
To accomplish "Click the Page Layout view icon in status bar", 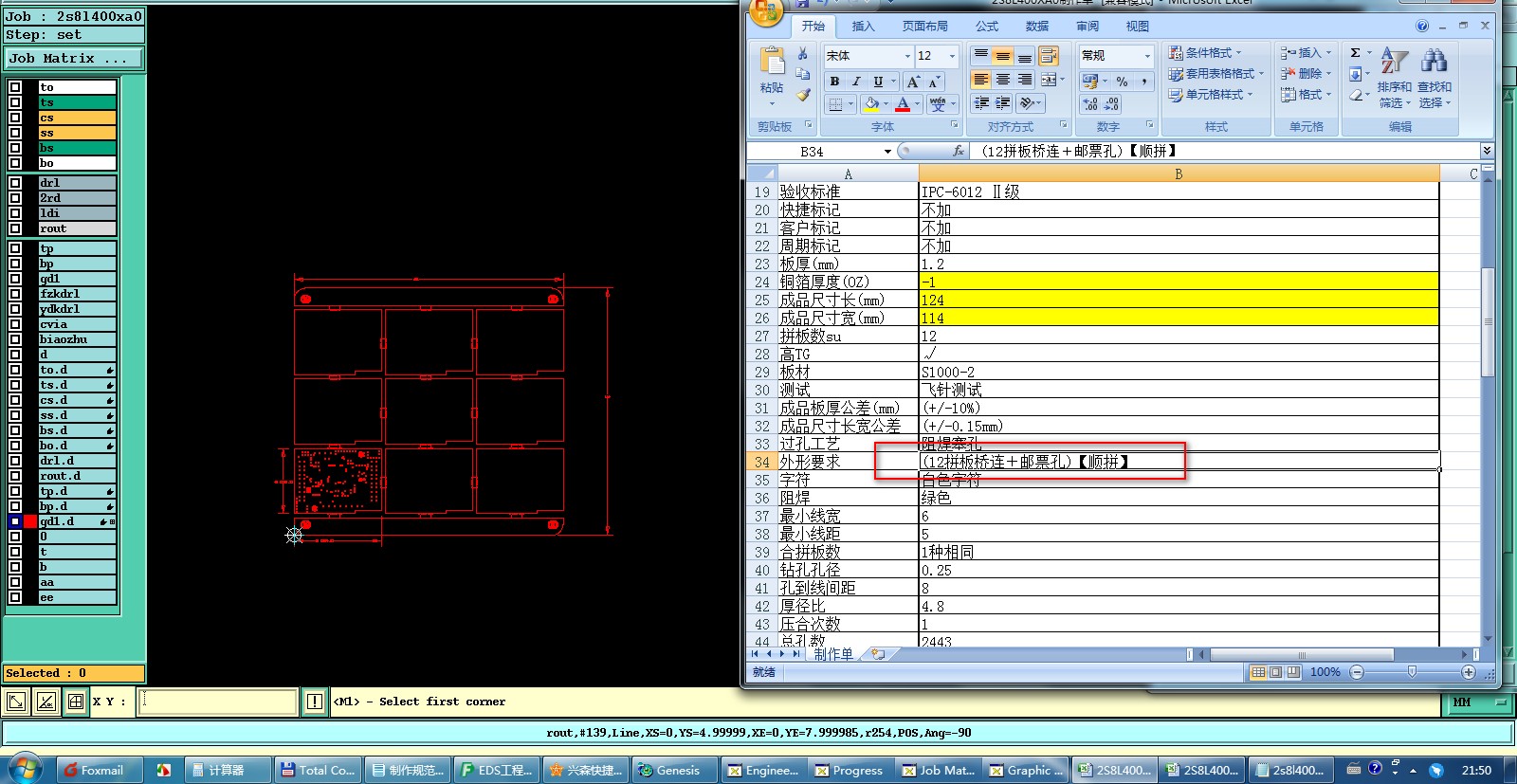I will coord(1275,672).
